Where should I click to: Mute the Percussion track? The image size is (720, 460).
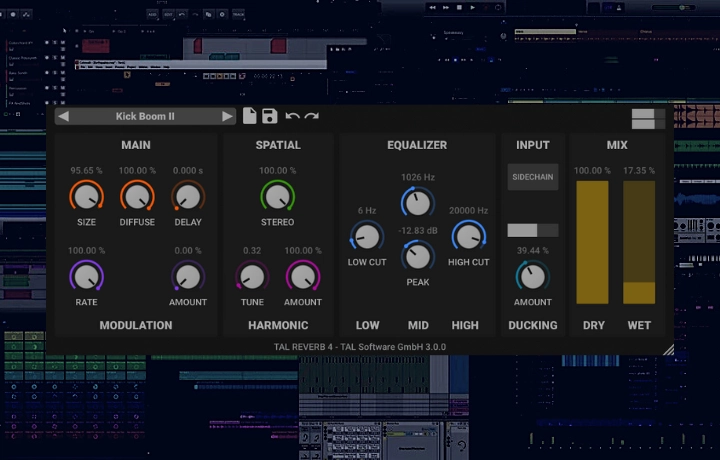pyautogui.click(x=62, y=88)
